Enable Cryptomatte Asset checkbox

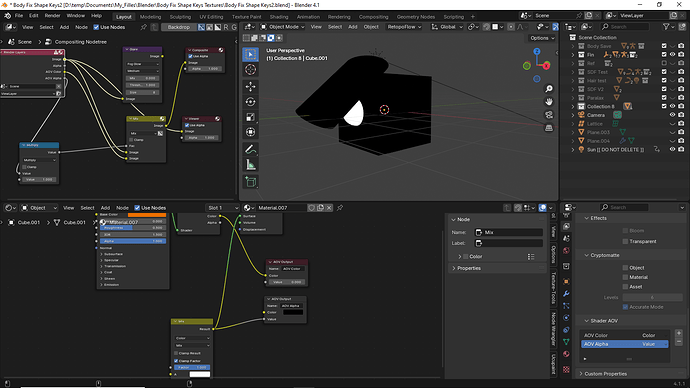(625, 287)
